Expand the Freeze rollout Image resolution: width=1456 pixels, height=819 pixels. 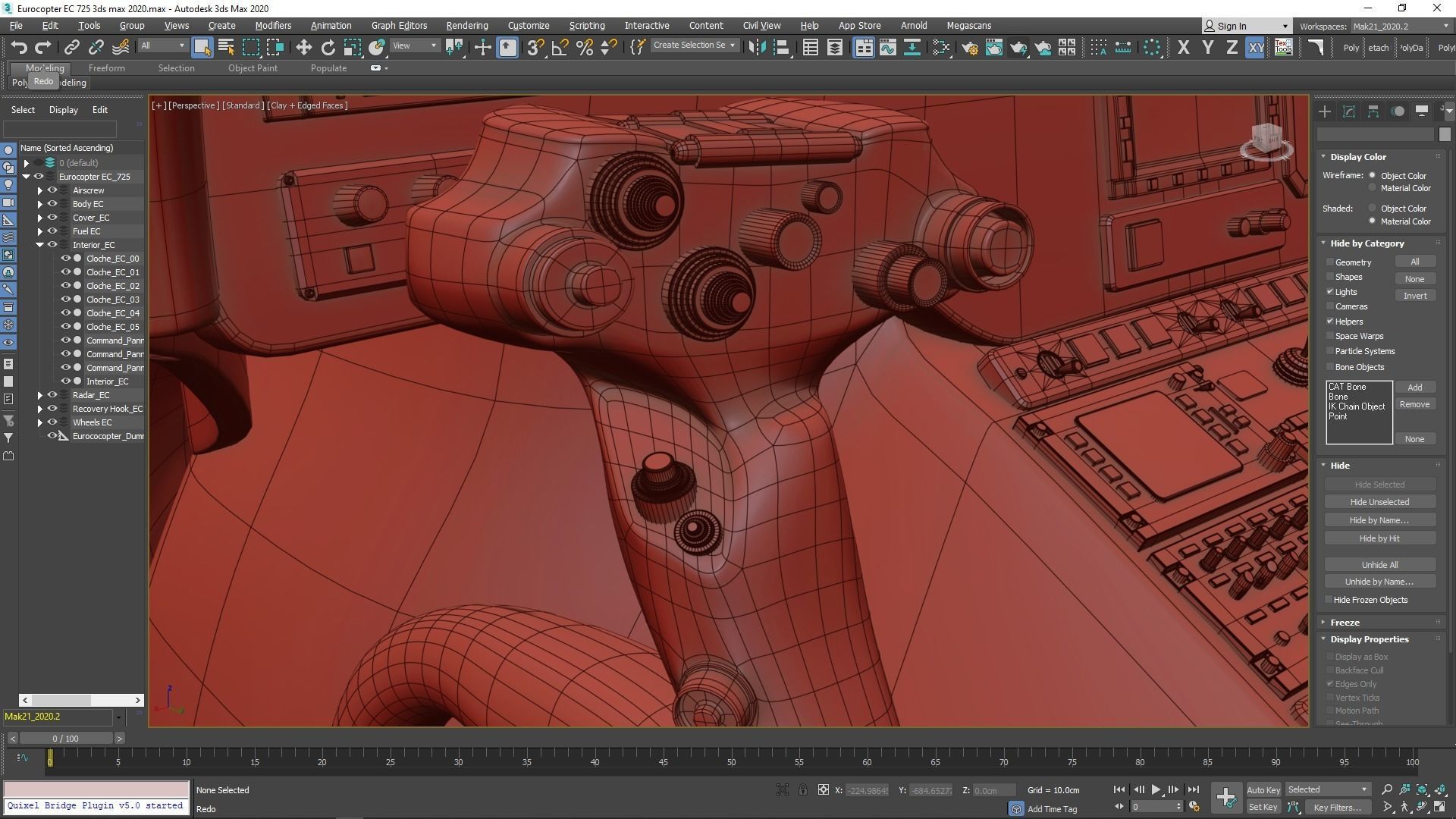tap(1345, 623)
